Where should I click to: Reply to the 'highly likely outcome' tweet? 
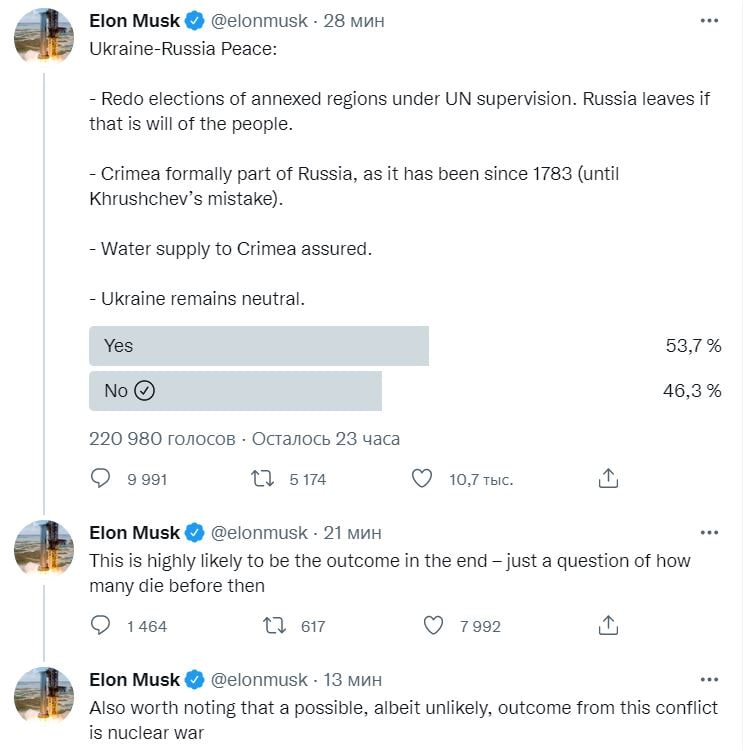[x=100, y=626]
